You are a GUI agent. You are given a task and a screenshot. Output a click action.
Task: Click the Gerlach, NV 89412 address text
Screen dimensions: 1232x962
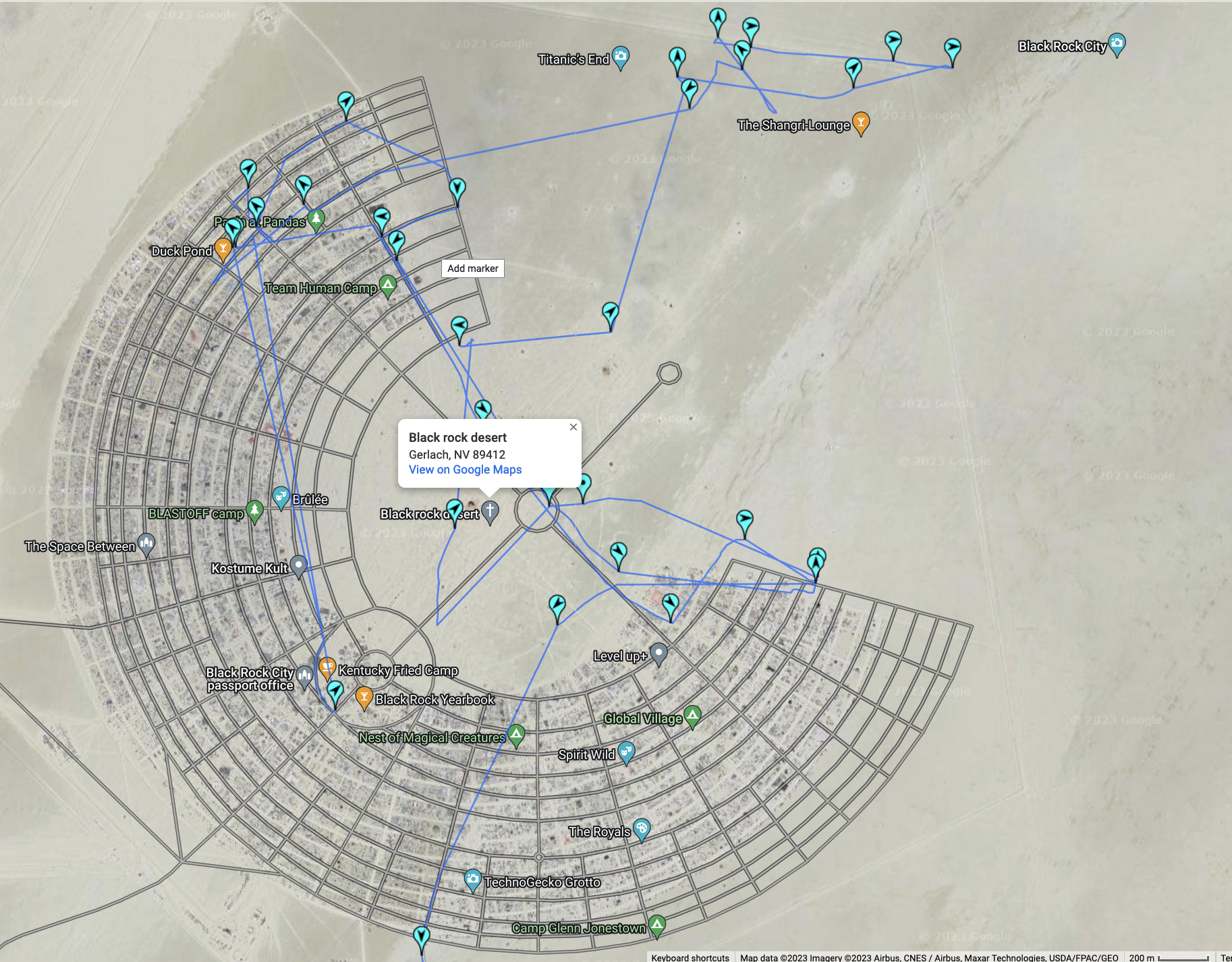457,455
